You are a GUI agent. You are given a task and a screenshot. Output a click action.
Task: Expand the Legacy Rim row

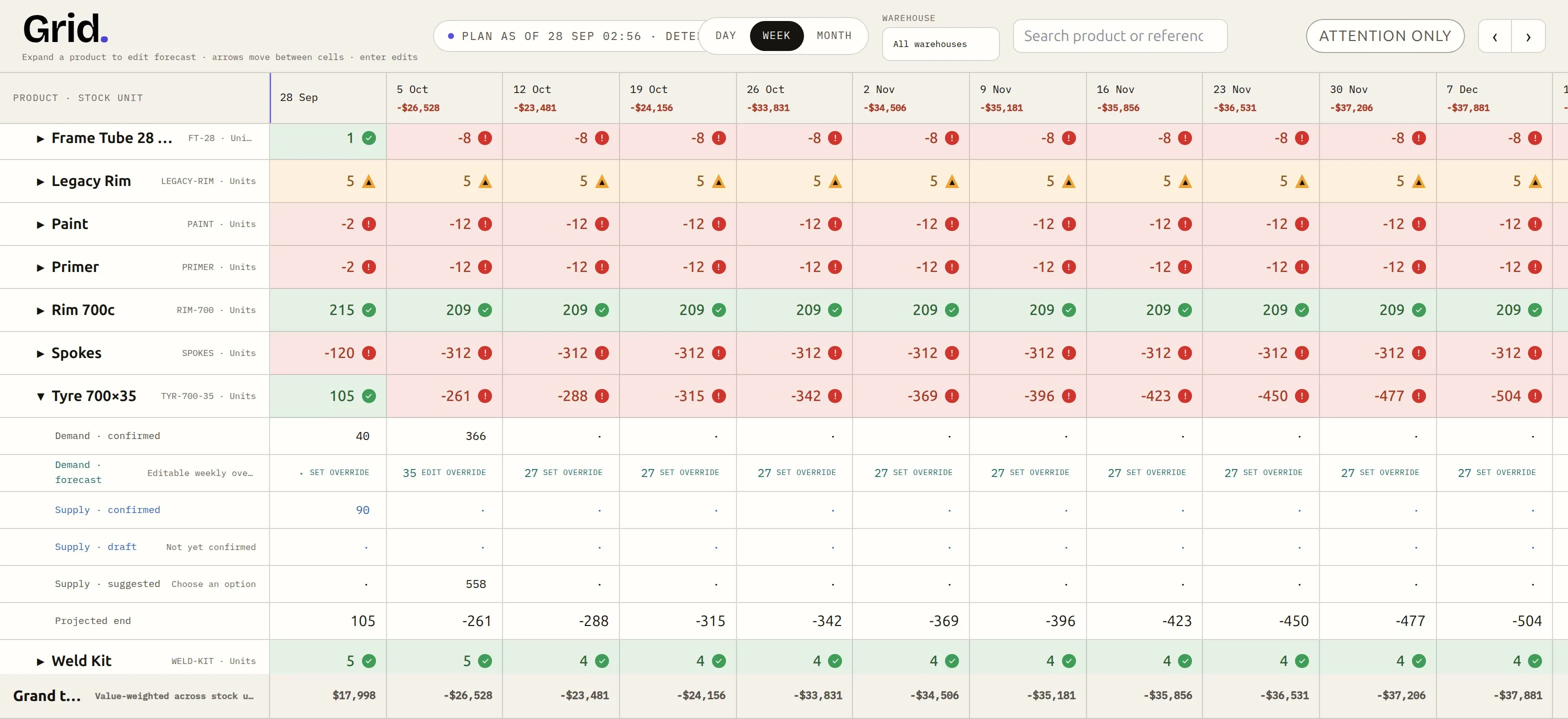[x=40, y=181]
